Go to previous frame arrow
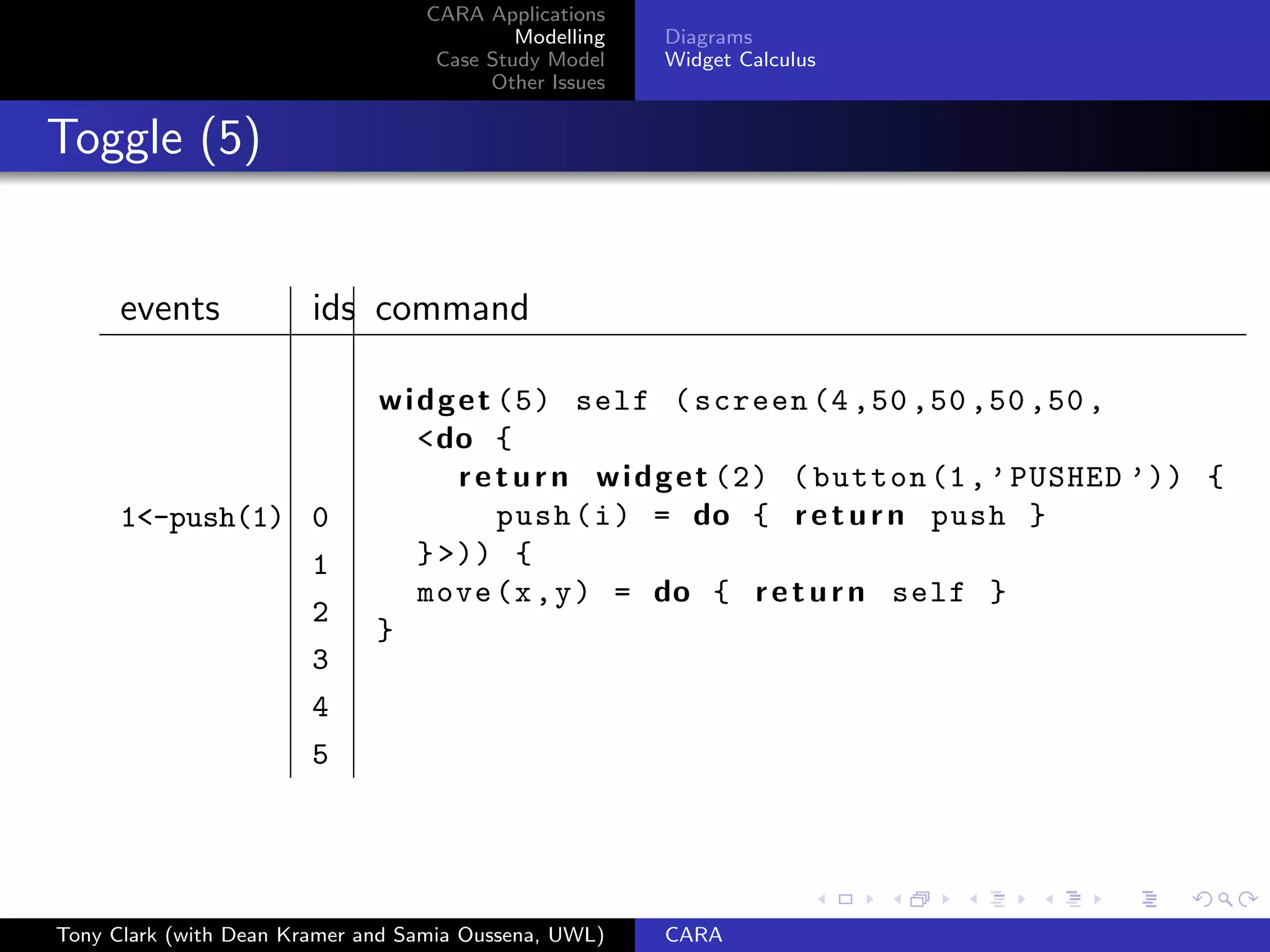 click(x=897, y=899)
